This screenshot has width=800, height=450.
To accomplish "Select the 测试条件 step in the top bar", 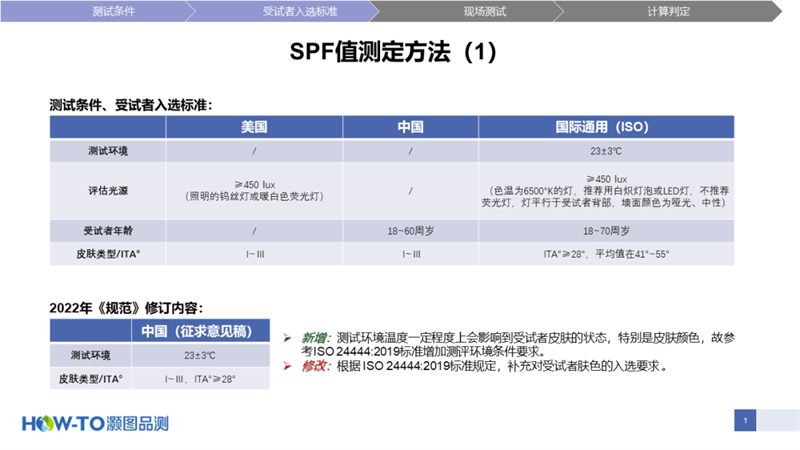I will 113,12.
